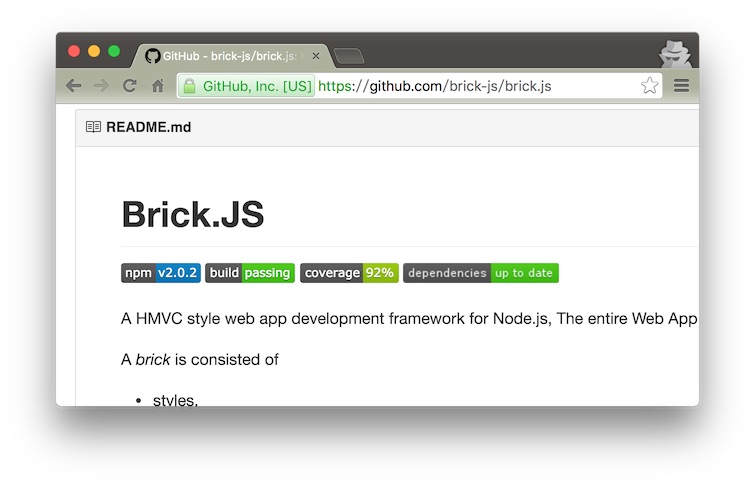Click the incognito spy icon
This screenshot has width=755, height=486.
pos(676,54)
